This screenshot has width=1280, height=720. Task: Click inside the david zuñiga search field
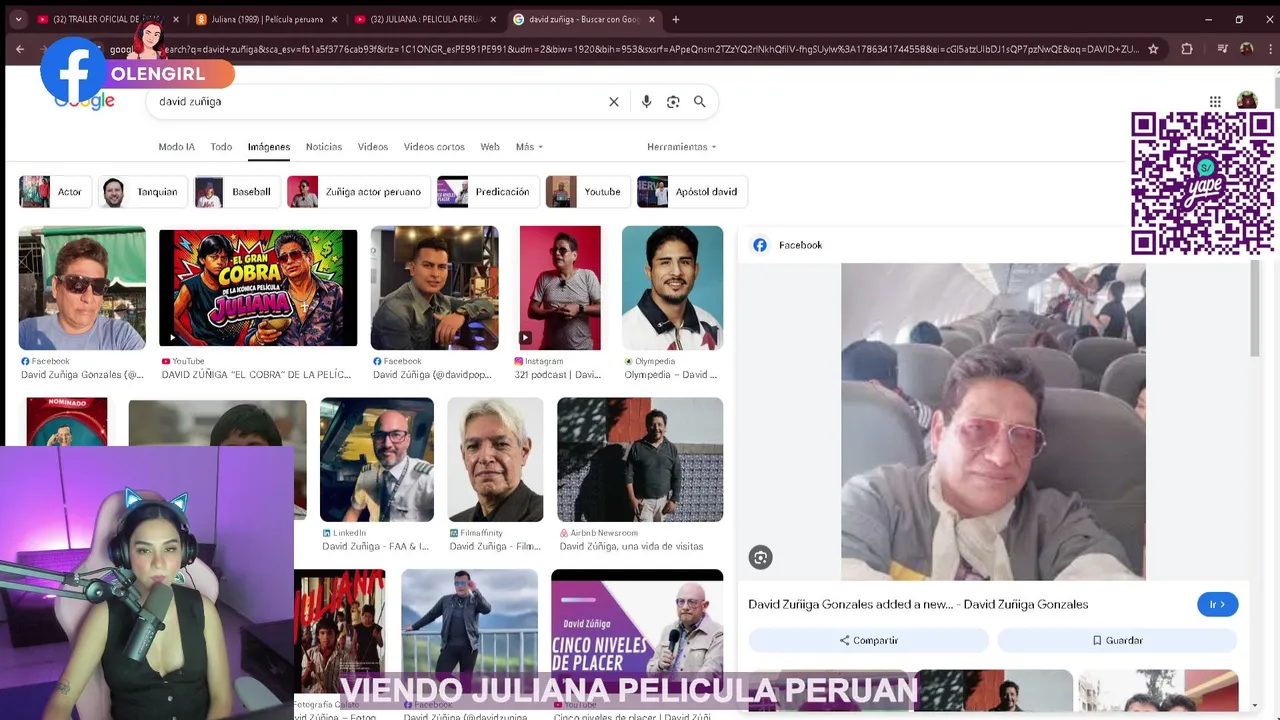tap(380, 102)
